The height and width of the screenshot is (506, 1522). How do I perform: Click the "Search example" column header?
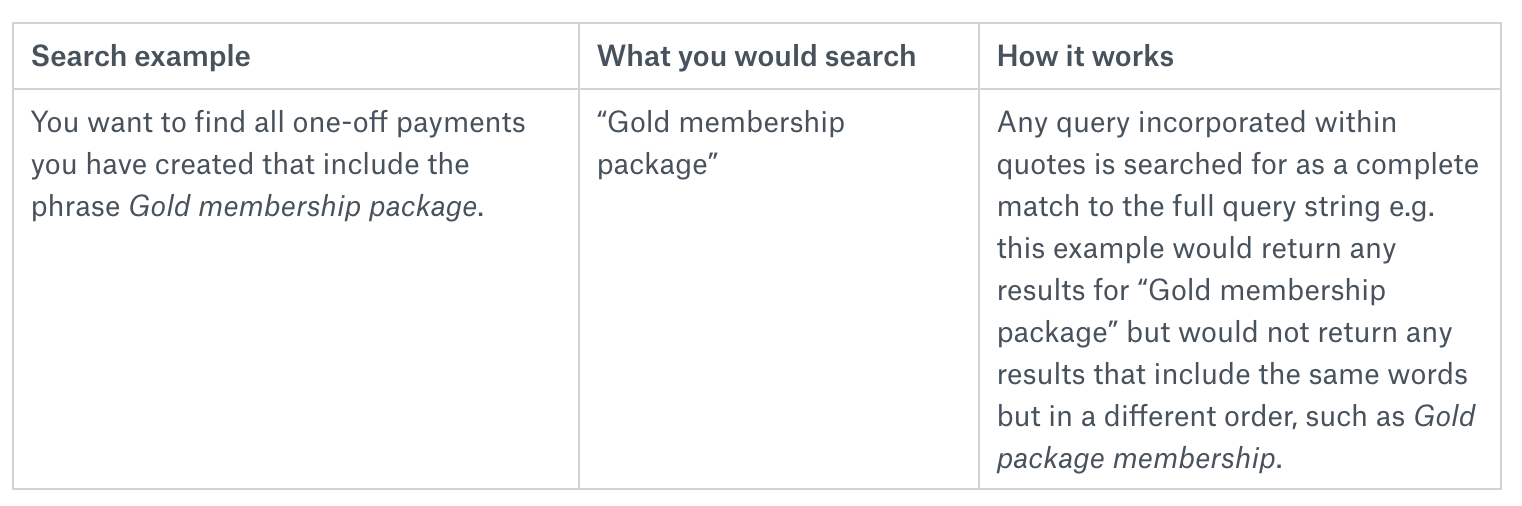[x=140, y=56]
